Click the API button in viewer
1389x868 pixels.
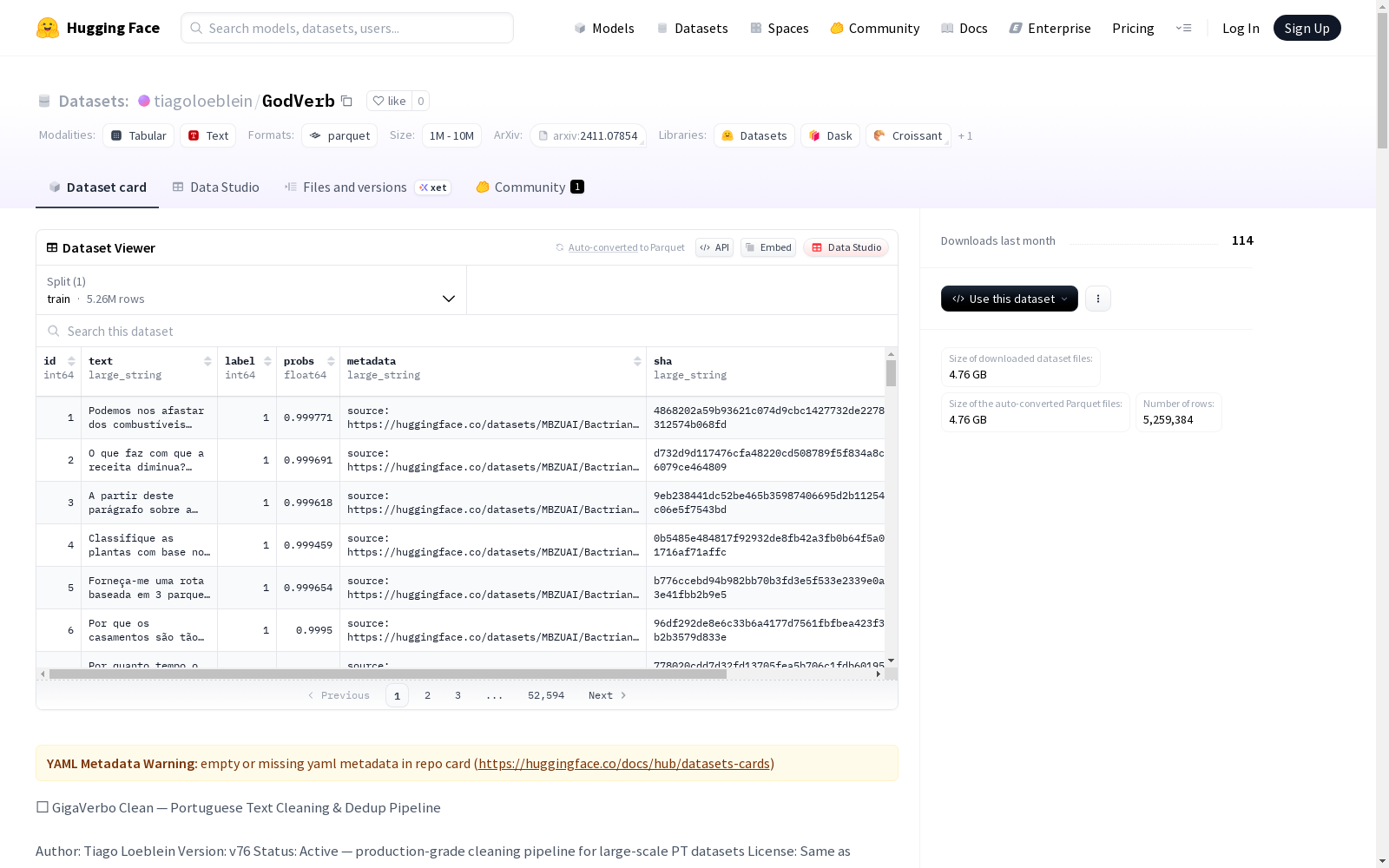click(x=714, y=247)
